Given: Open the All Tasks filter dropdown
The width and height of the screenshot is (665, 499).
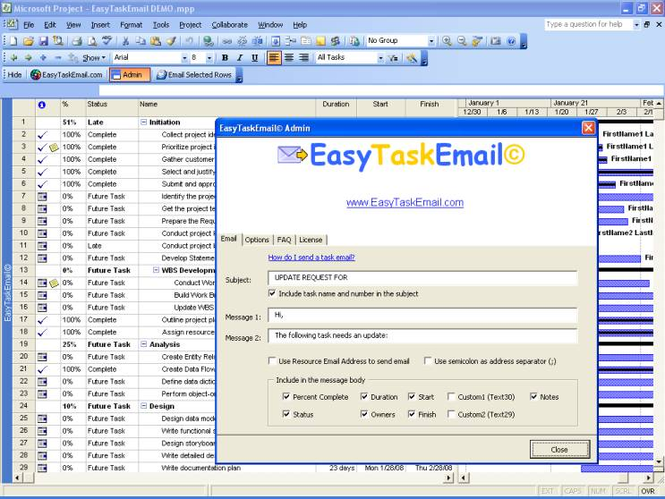Looking at the screenshot, I should coord(380,58).
